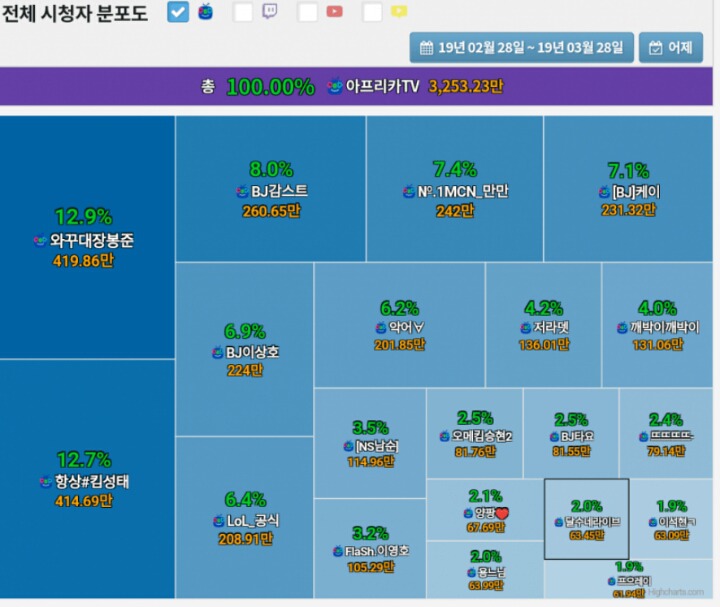Click the [NS남순] streamer name
The width and height of the screenshot is (720, 607).
377,446
